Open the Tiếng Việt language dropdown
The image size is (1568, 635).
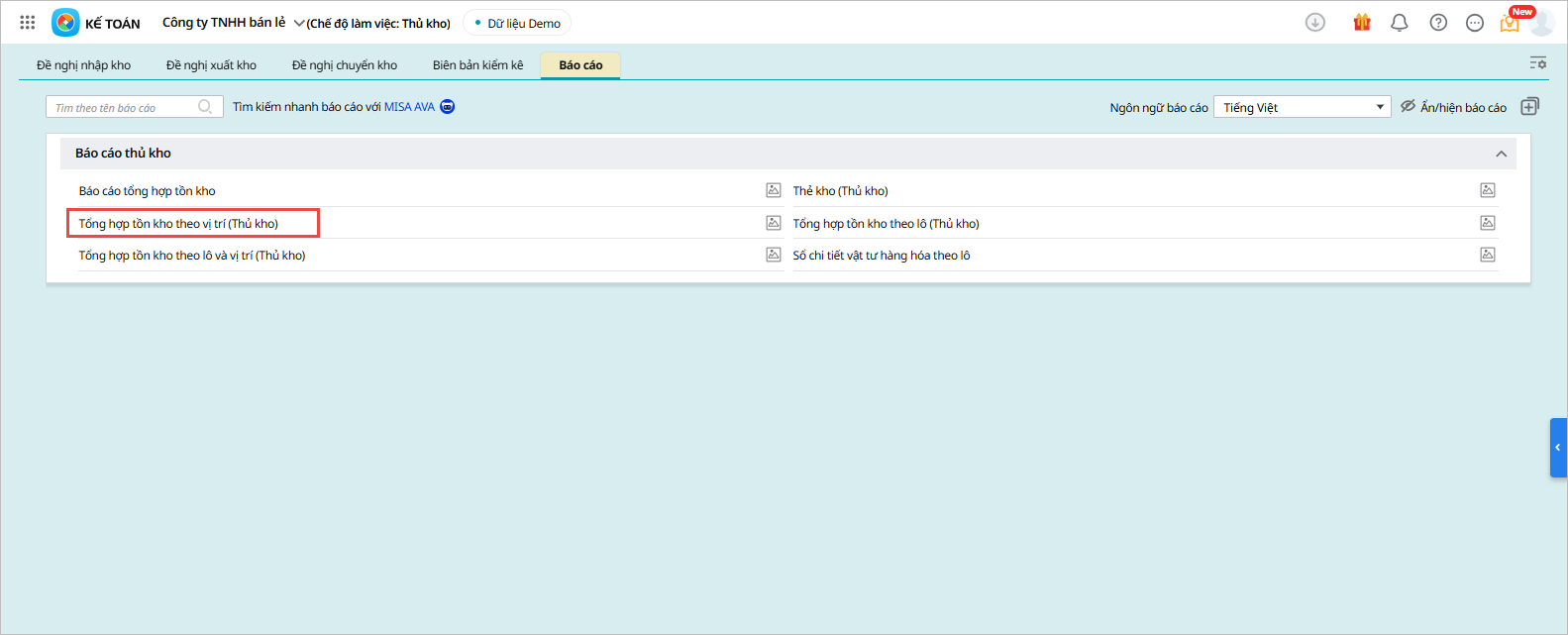tap(1302, 107)
